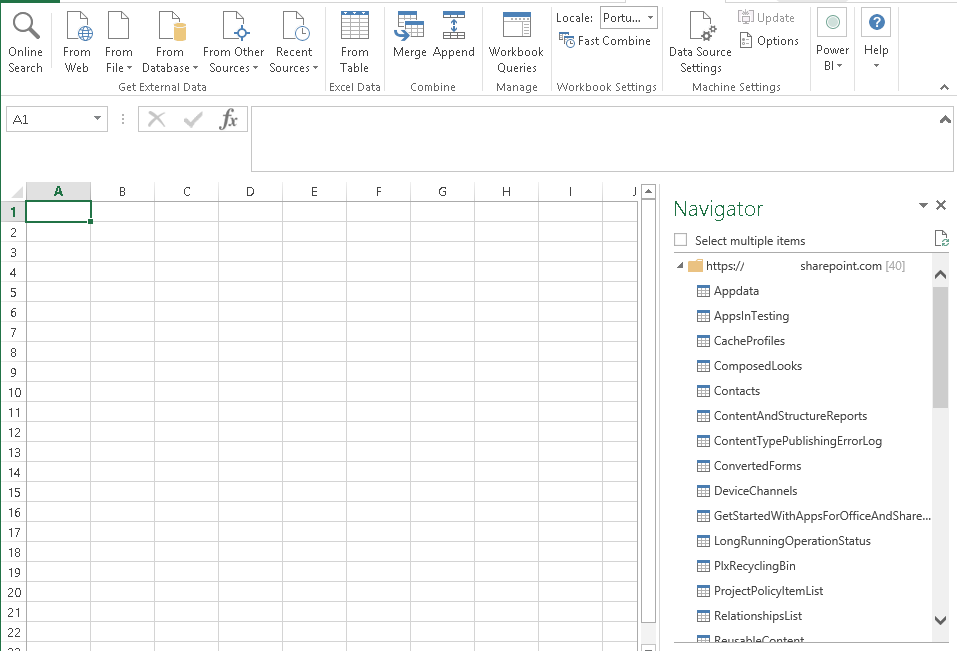Click the refresh icon in the Navigator

point(941,238)
